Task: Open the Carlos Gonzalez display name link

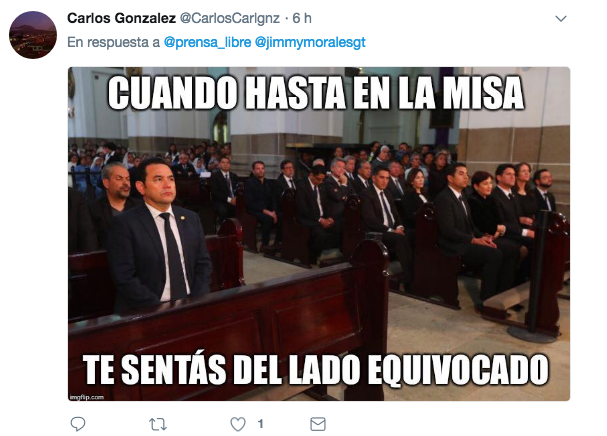Action: click(121, 18)
